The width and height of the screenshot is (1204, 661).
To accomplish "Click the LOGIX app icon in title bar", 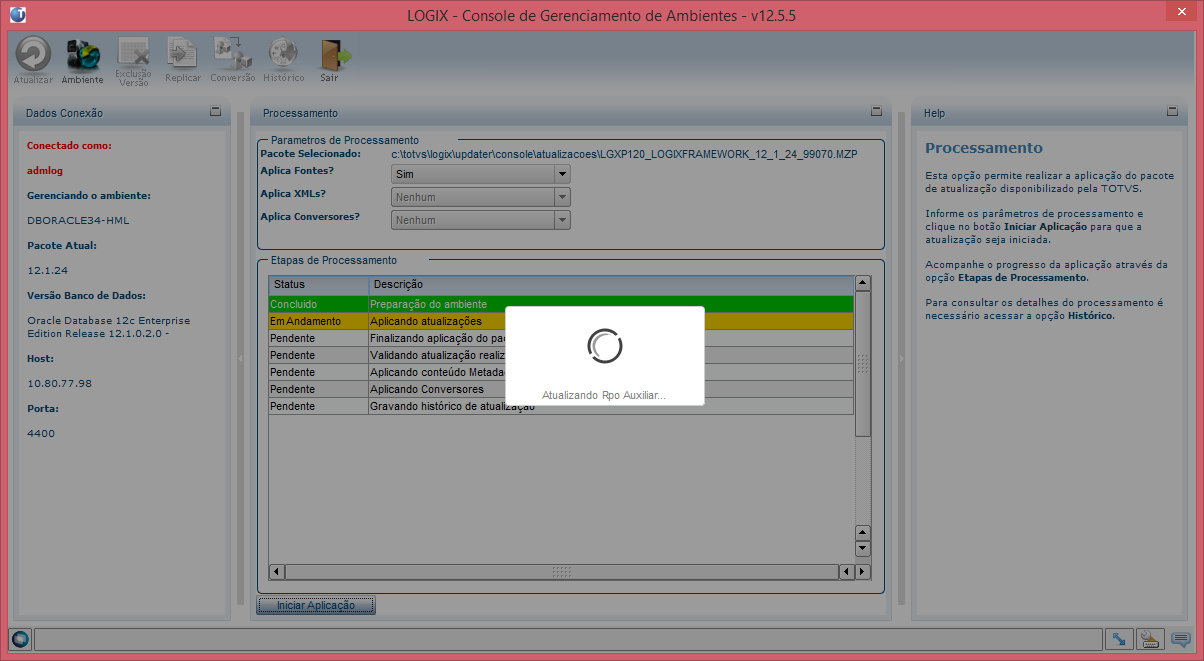I will [x=17, y=16].
